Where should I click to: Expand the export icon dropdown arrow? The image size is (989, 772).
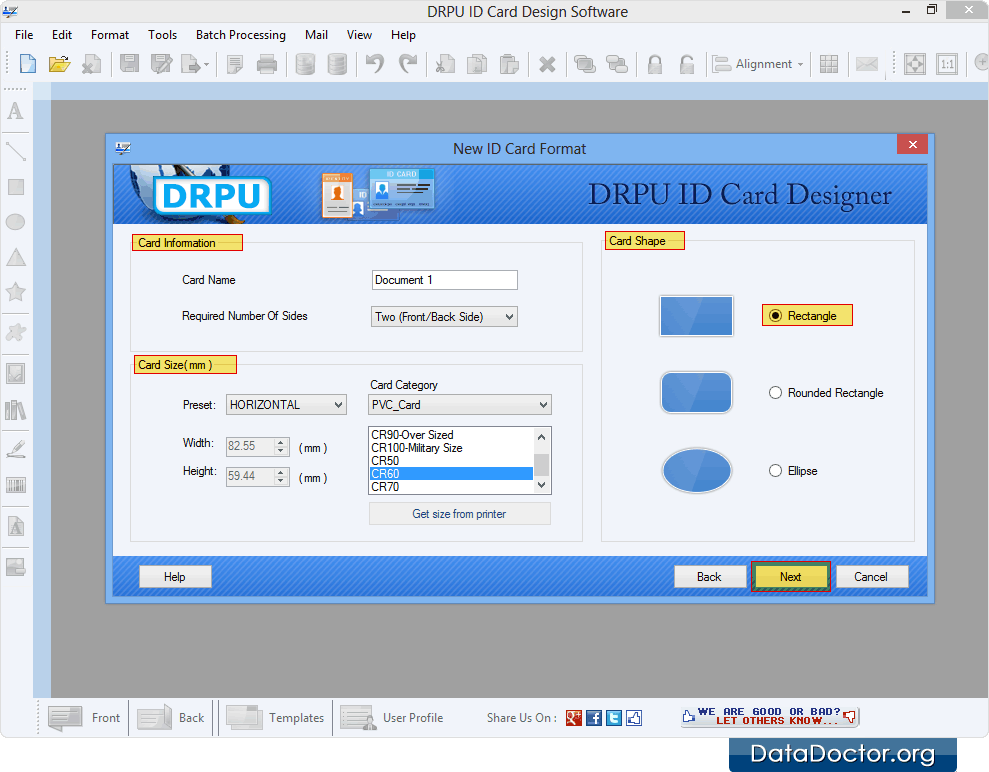[206, 65]
